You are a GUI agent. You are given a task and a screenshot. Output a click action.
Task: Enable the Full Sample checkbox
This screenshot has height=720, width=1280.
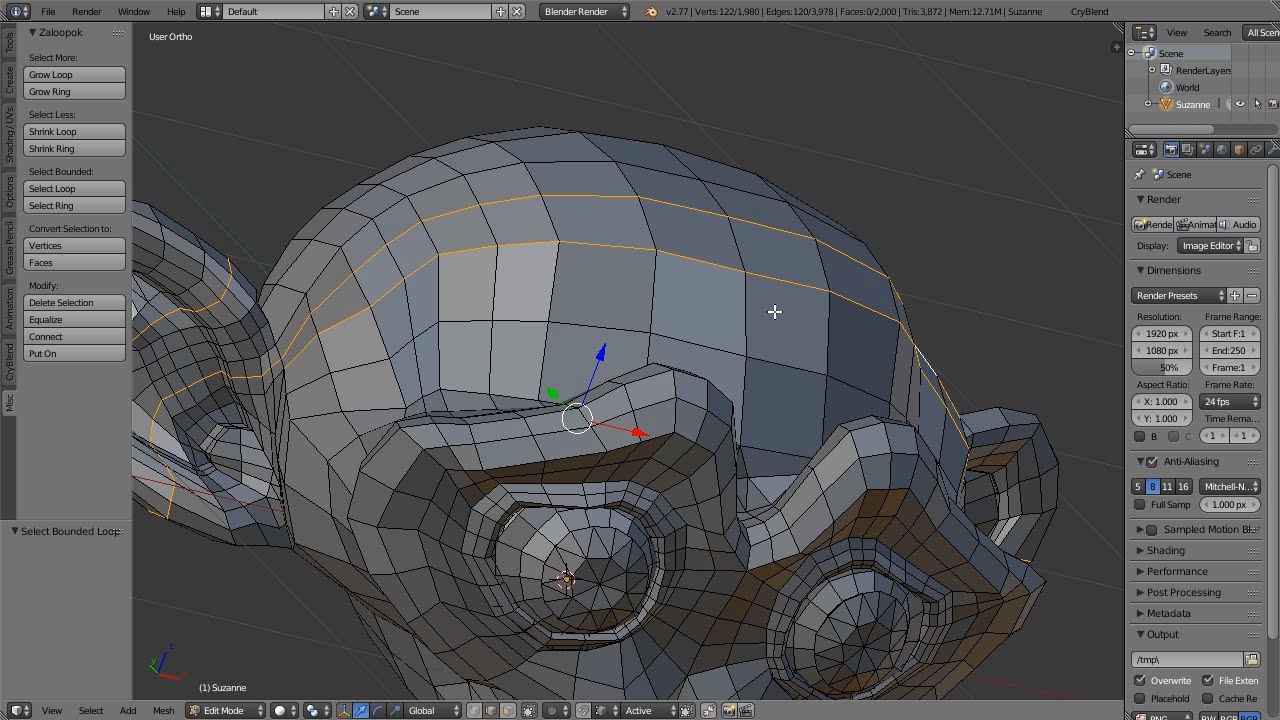[1140, 505]
